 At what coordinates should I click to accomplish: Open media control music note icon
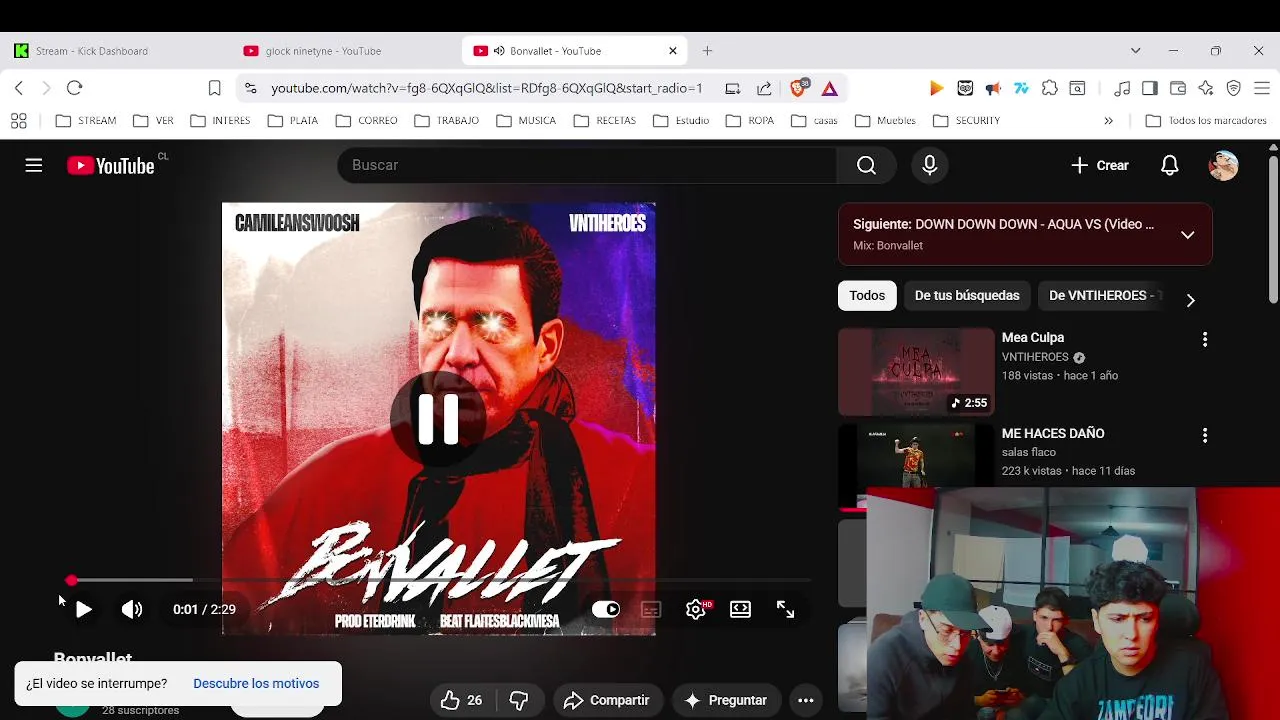coord(1122,88)
